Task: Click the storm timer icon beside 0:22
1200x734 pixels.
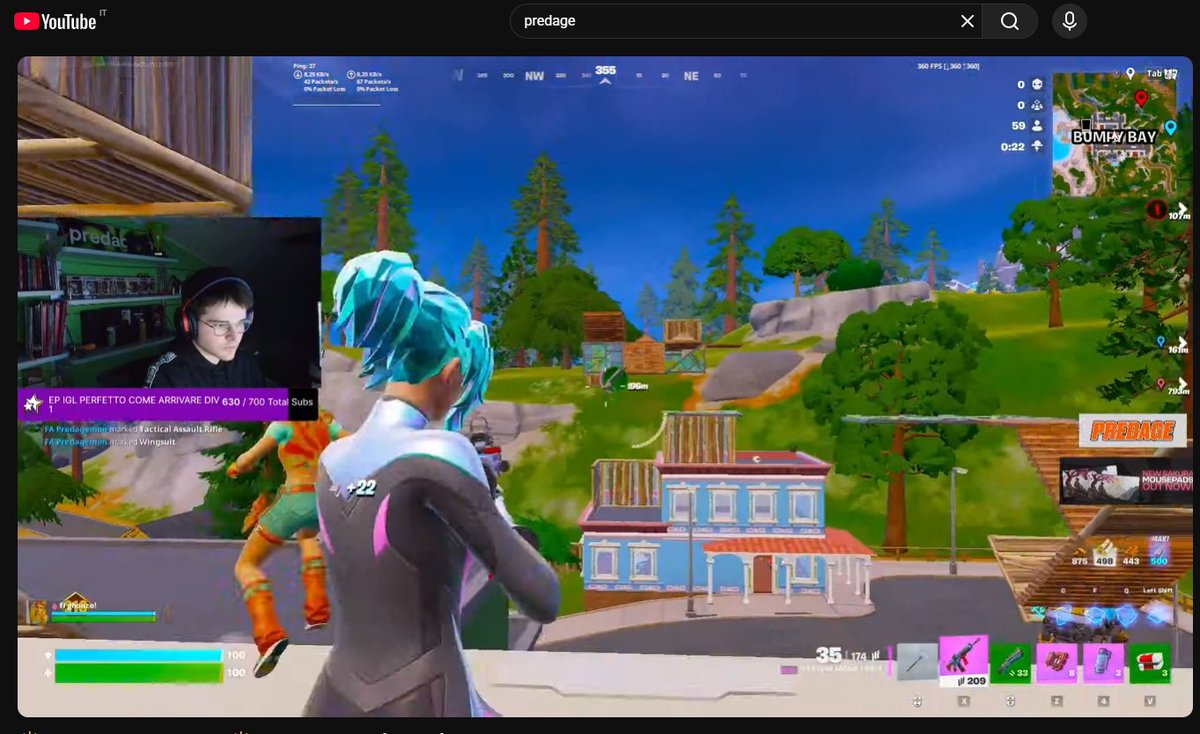Action: click(1037, 146)
